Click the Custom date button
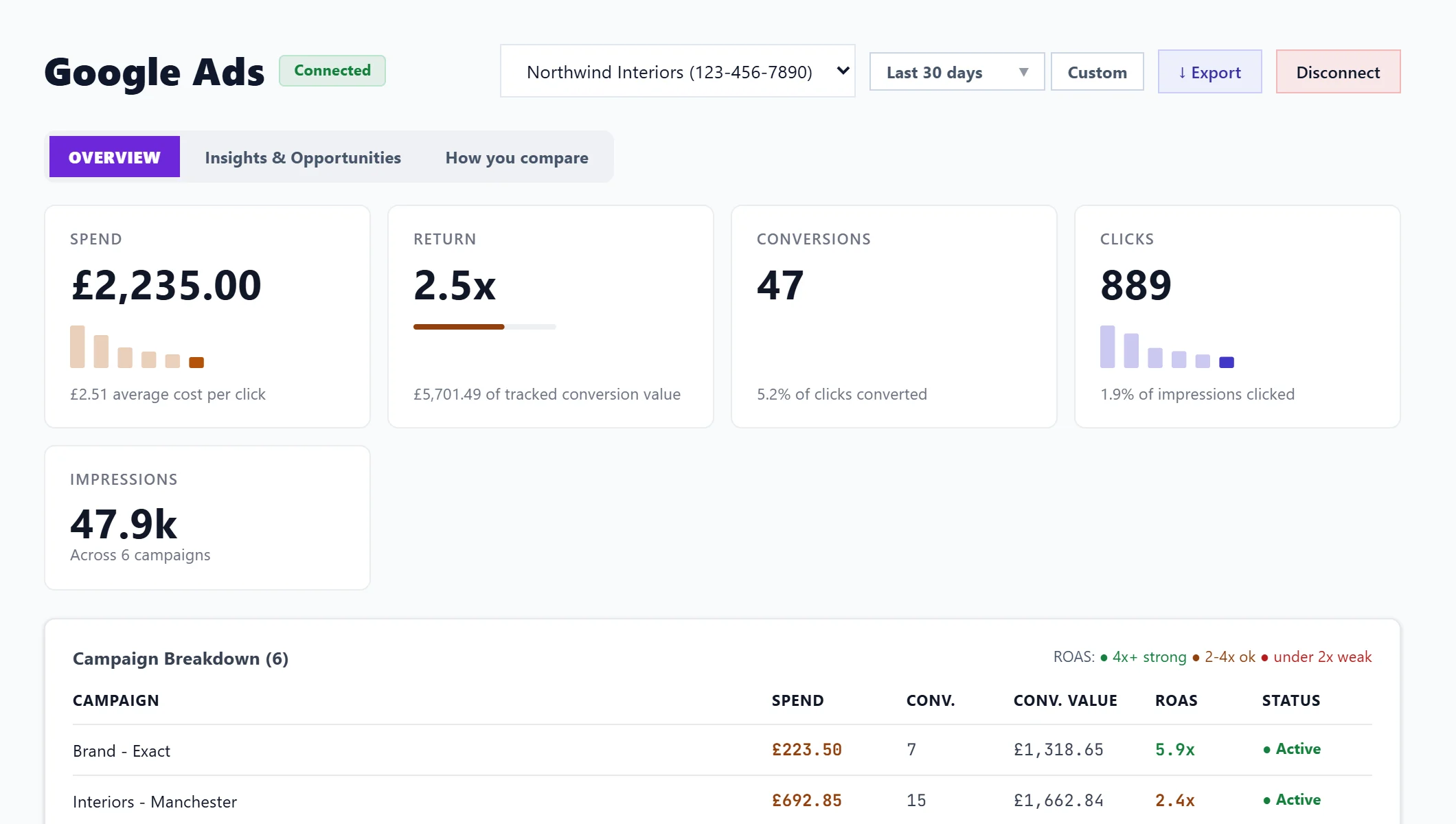 1097,72
